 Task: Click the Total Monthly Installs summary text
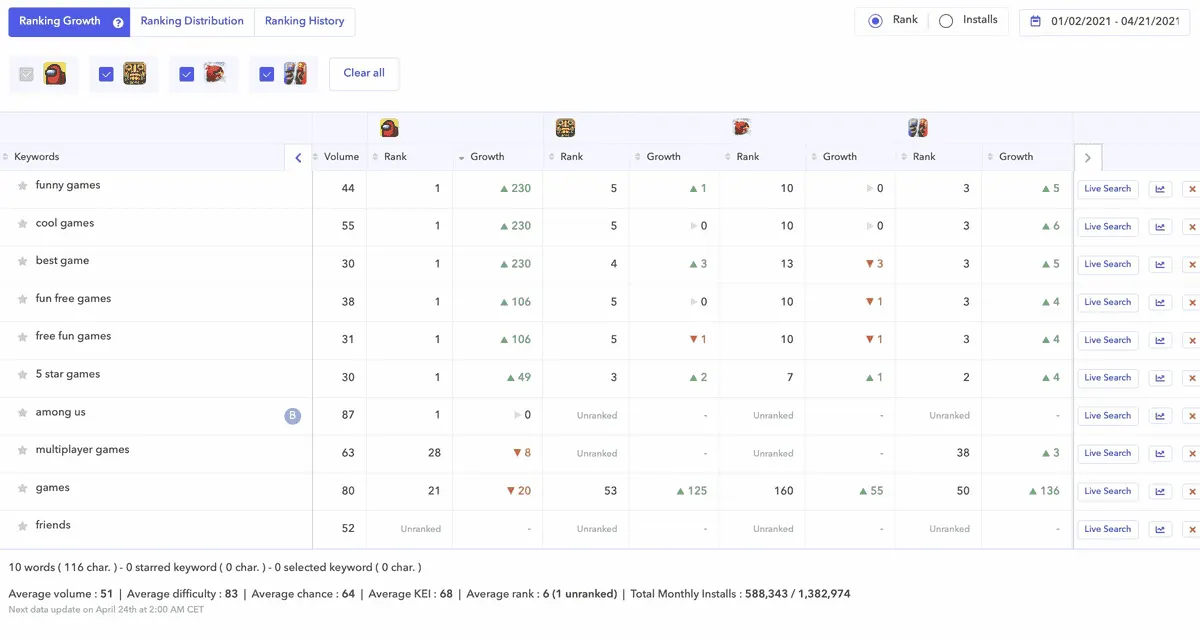click(x=740, y=594)
